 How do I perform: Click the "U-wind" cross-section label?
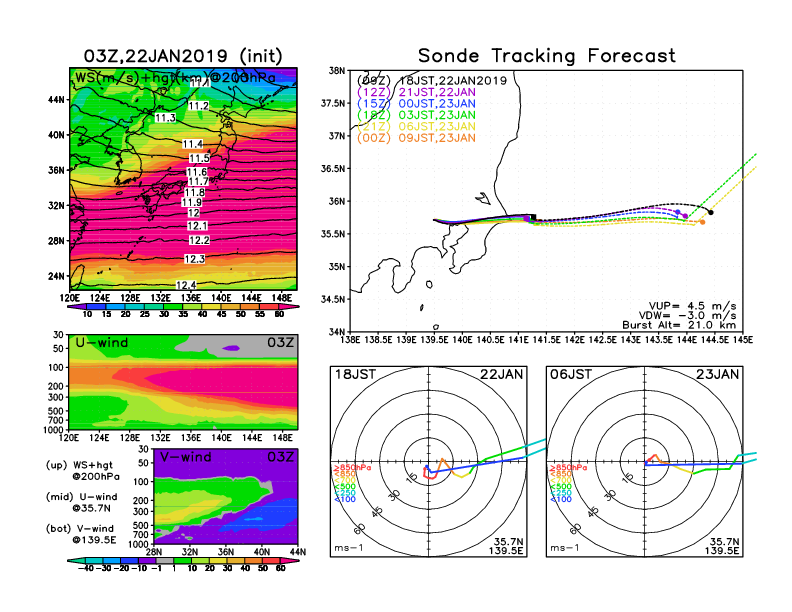102,342
